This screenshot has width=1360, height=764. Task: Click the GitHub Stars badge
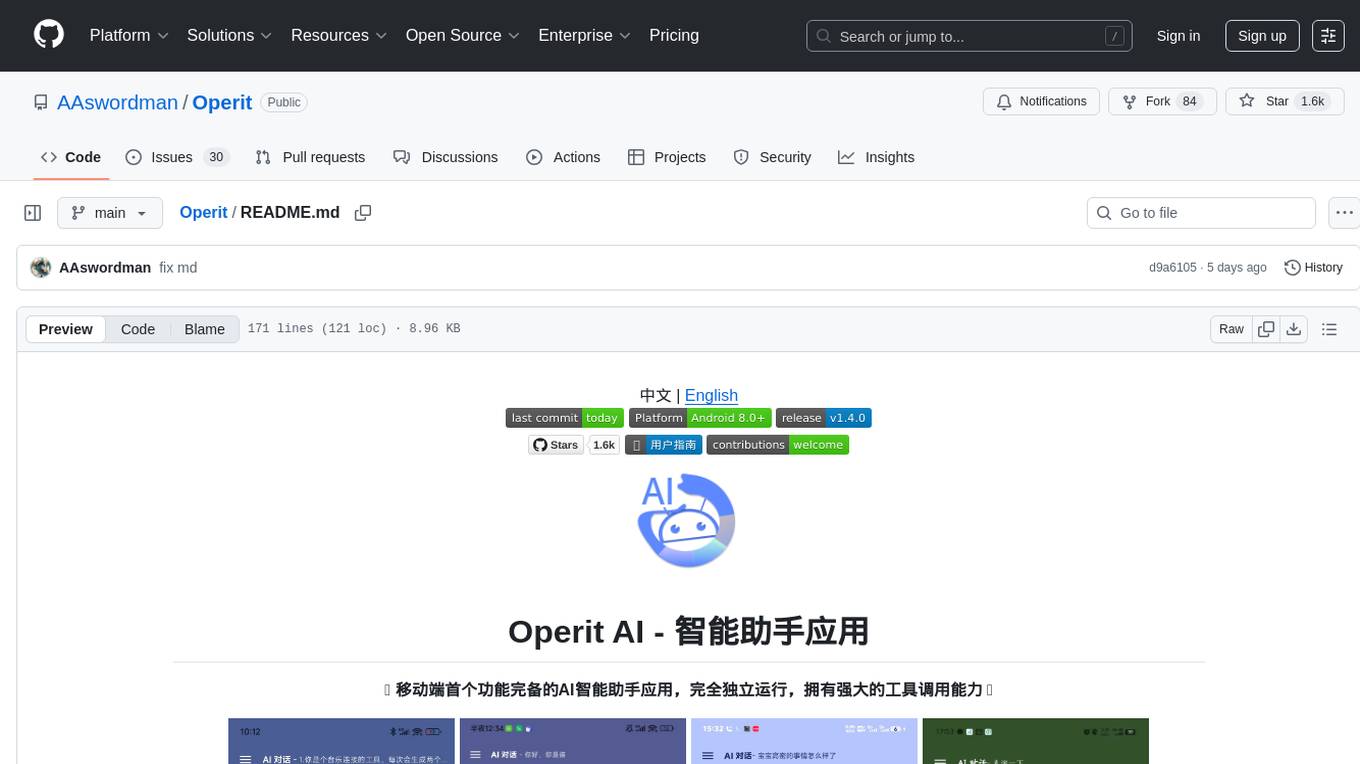coord(574,445)
